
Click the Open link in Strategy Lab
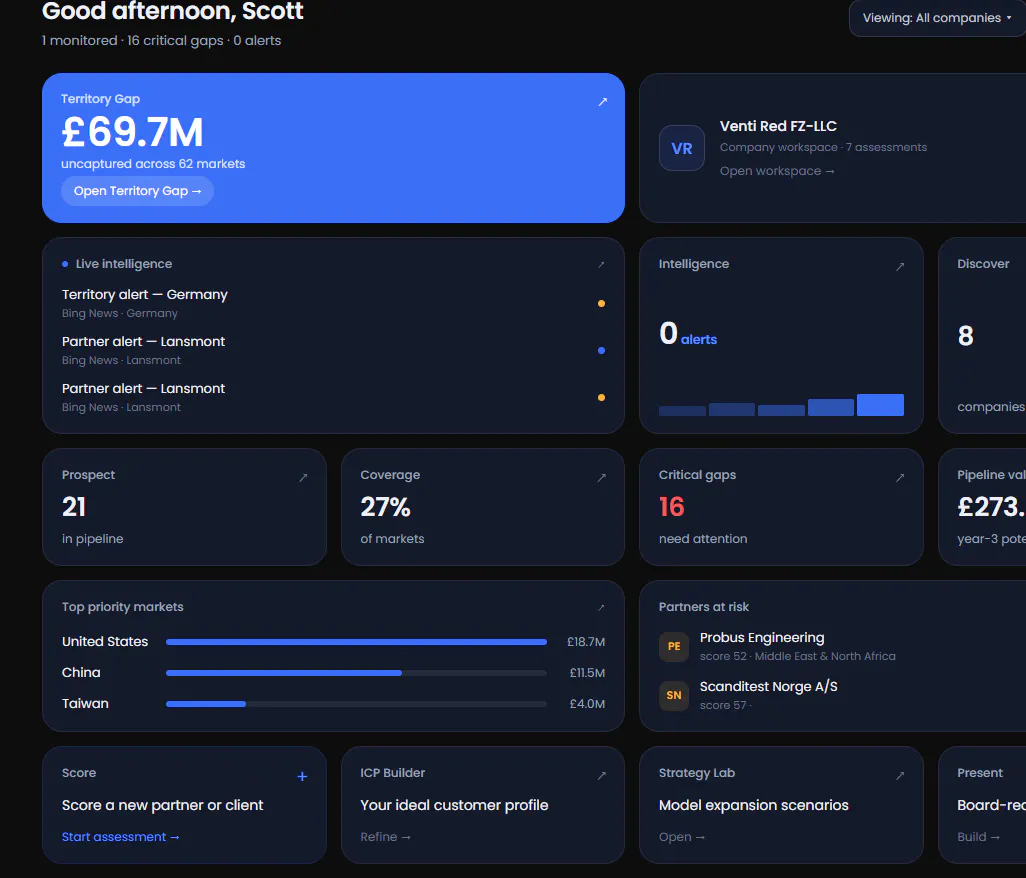682,837
